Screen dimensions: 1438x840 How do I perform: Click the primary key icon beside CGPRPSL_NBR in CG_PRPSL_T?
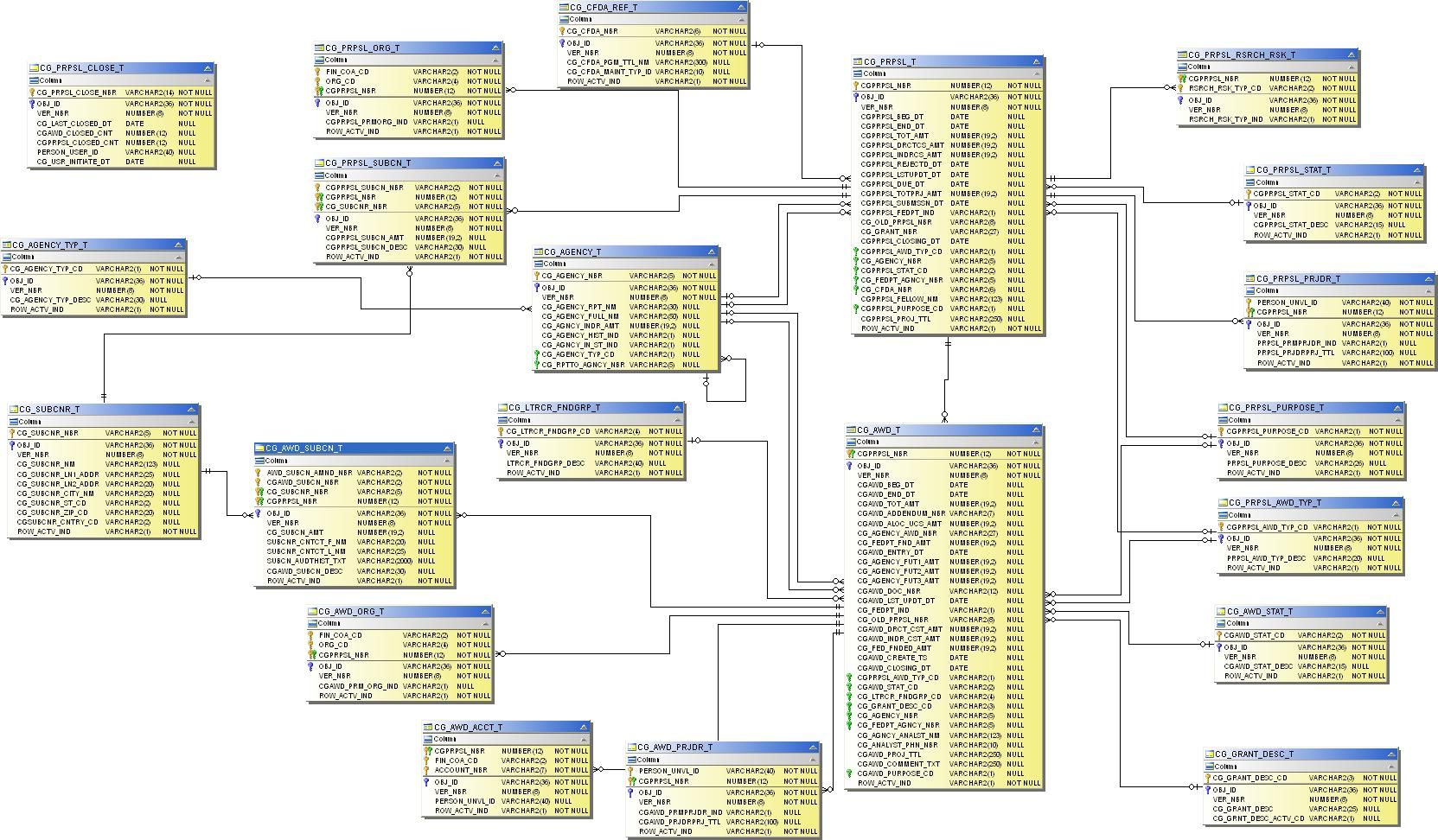[856, 86]
